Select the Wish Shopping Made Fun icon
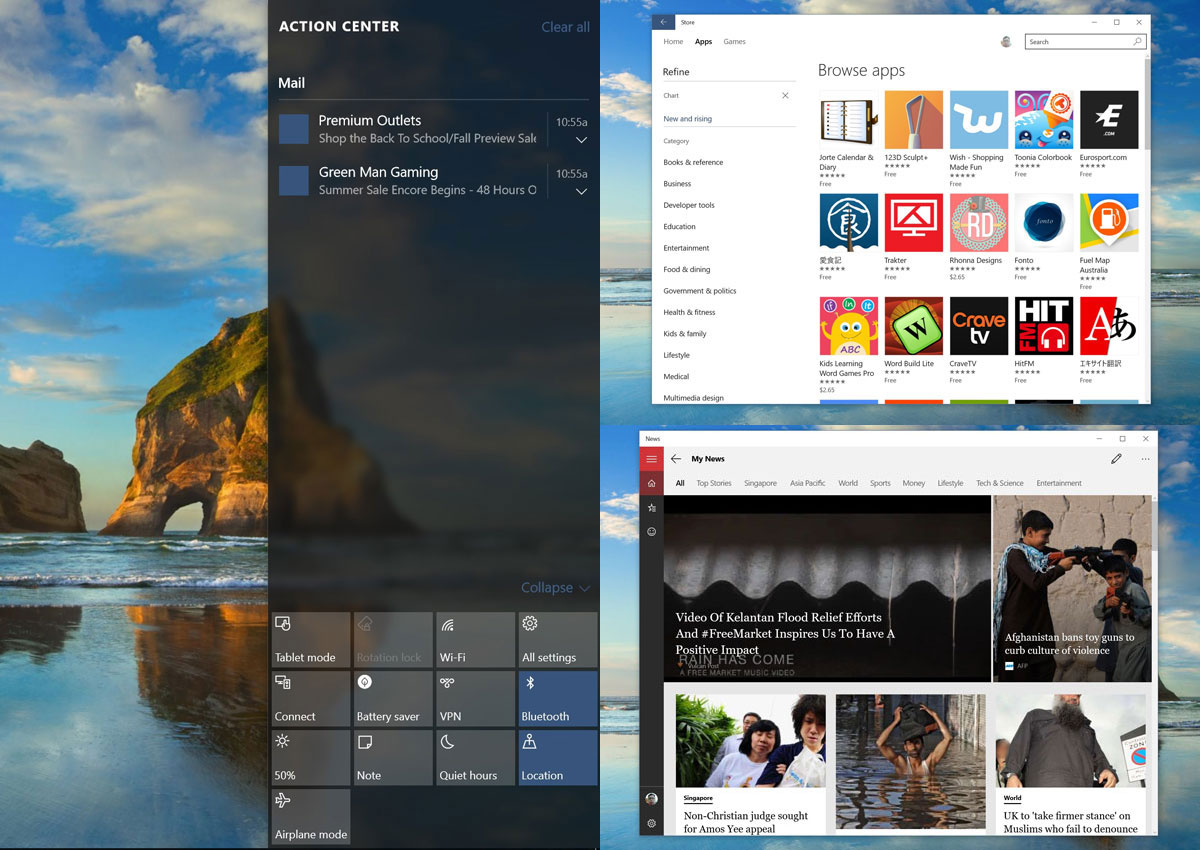The height and width of the screenshot is (850, 1200). (x=979, y=120)
